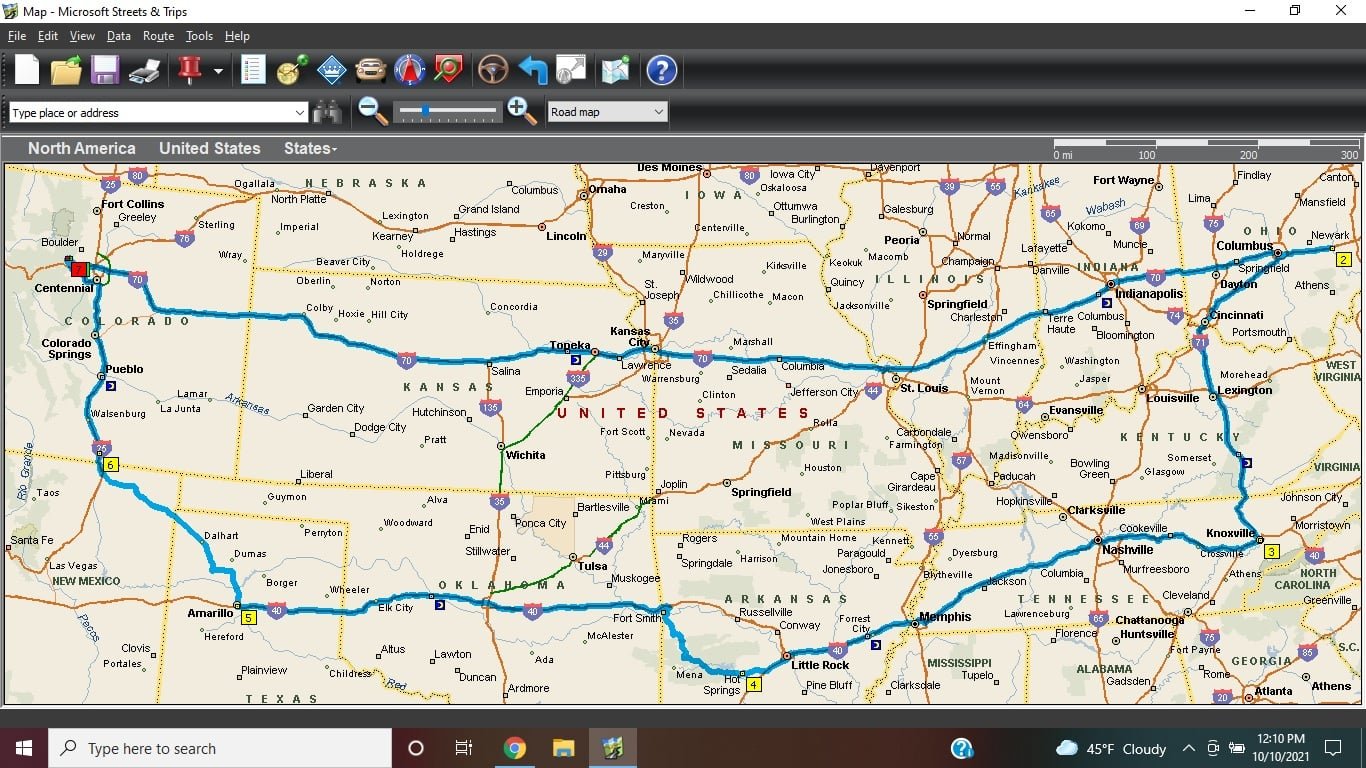The height and width of the screenshot is (768, 1366).
Task: Click the United States breadcrumb
Action: pos(209,148)
